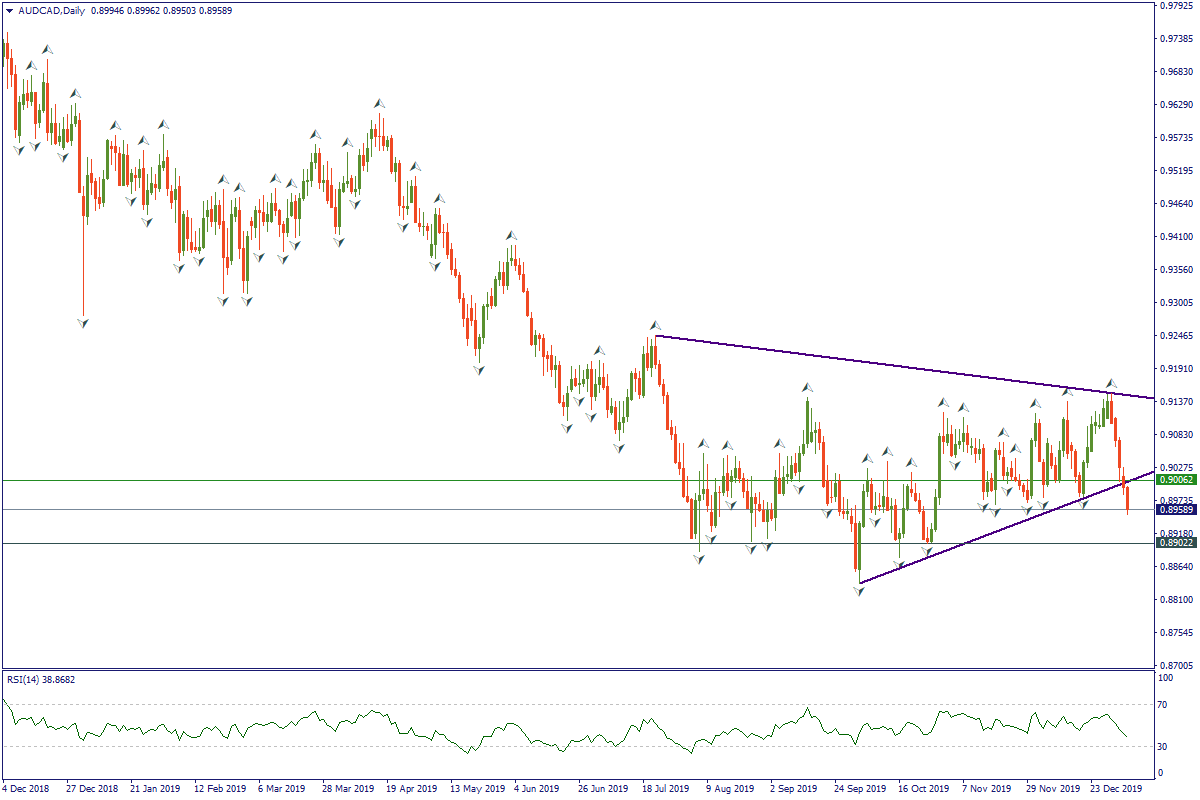Click the up fractal arrow above the April 2019 peak

point(380,103)
